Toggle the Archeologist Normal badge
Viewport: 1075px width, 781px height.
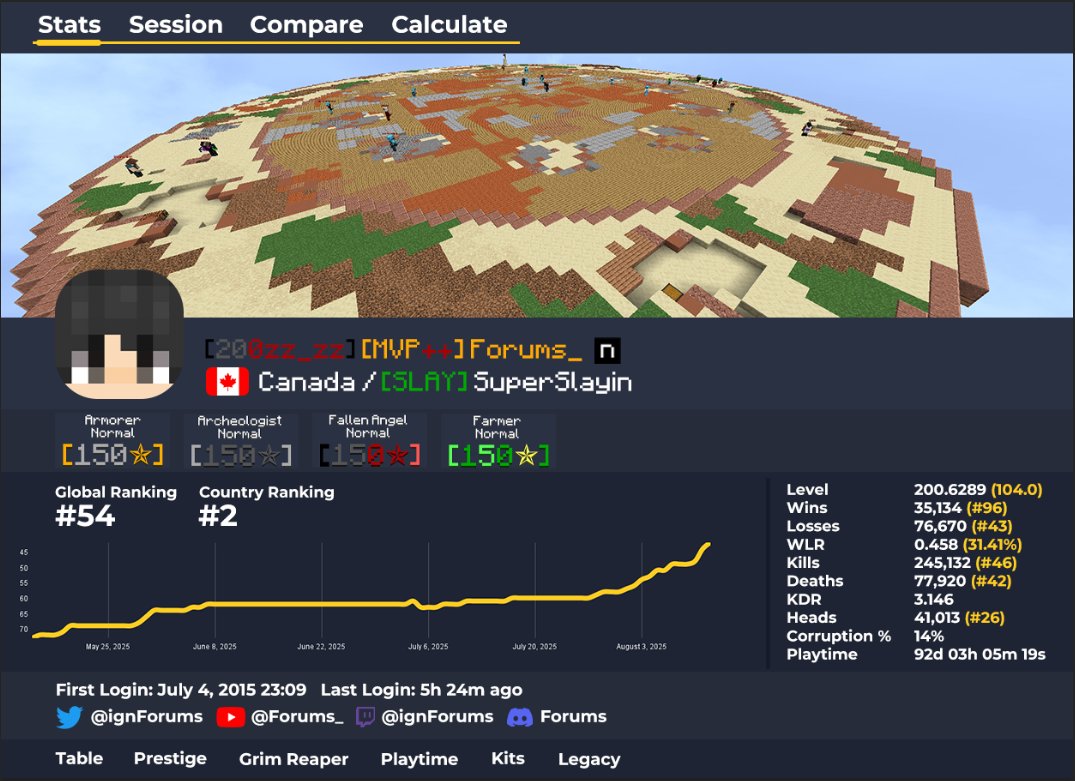click(x=241, y=438)
